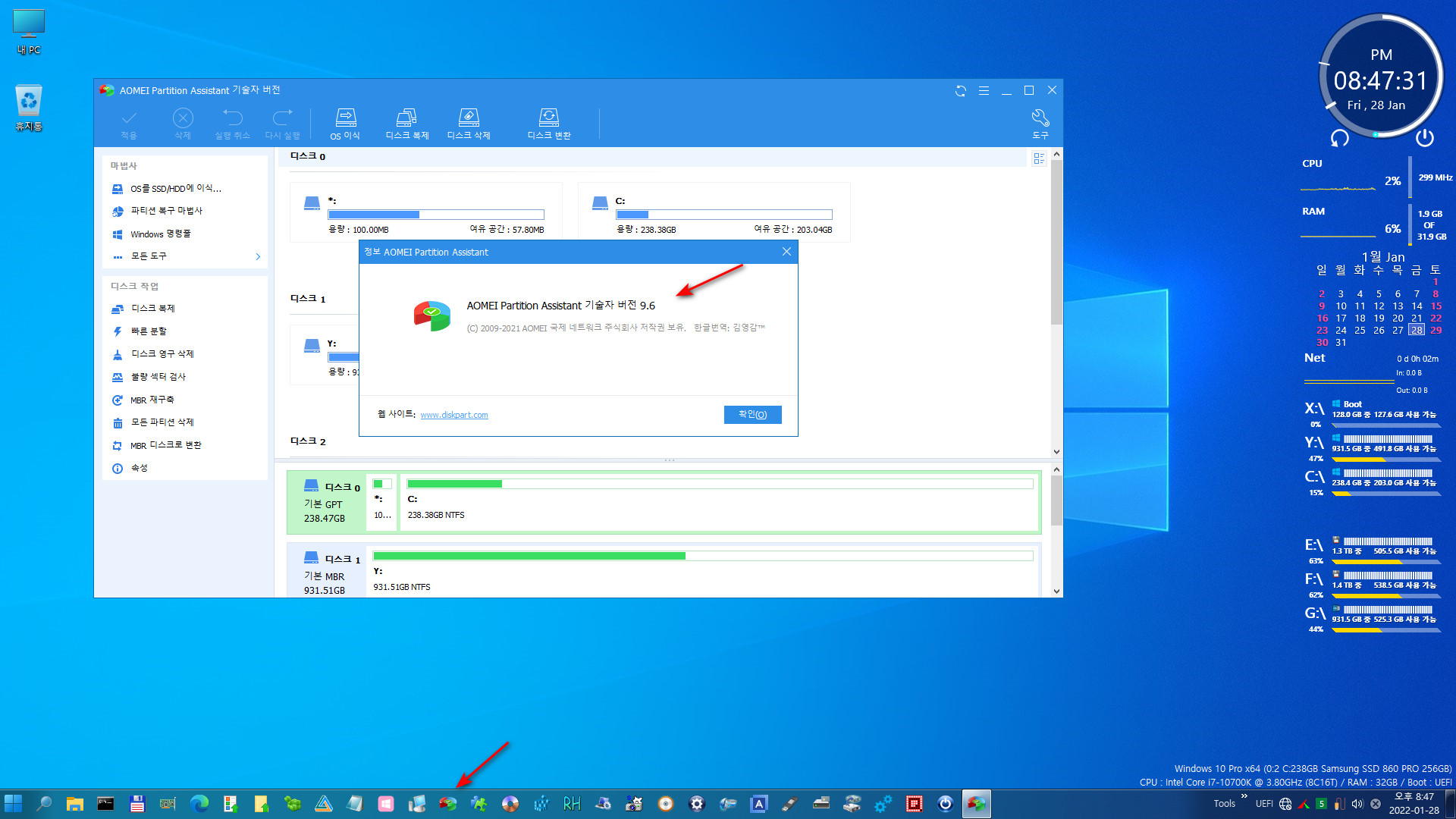Open the hamburger menu in title bar
1456x819 pixels.
point(984,90)
